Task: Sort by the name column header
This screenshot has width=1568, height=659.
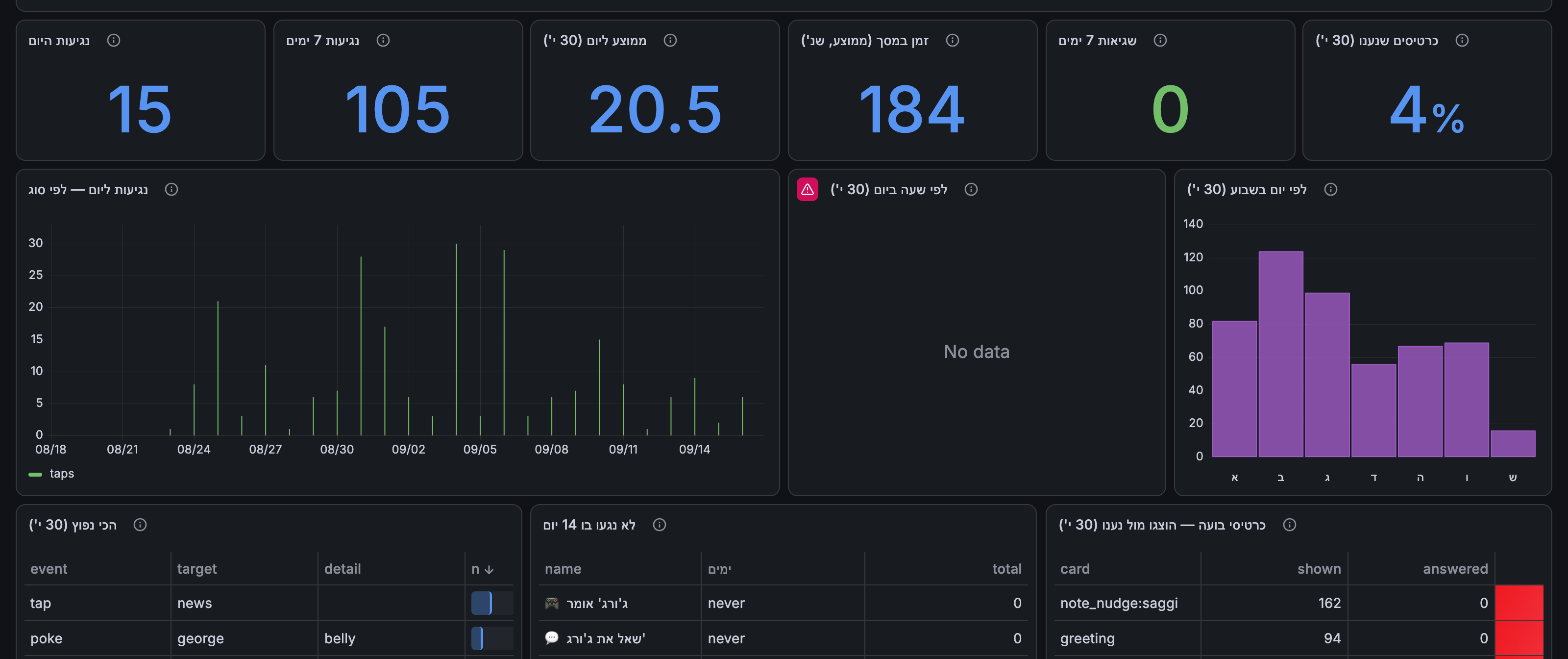Action: pos(563,569)
